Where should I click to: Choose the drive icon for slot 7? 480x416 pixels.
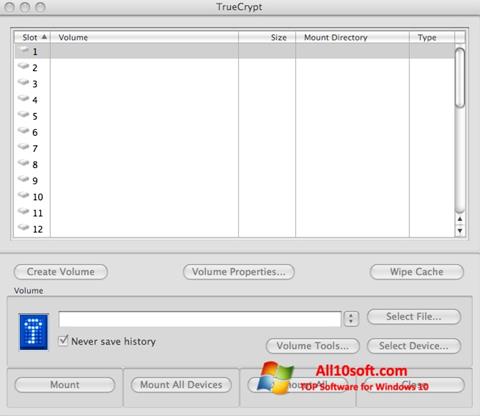[x=24, y=147]
